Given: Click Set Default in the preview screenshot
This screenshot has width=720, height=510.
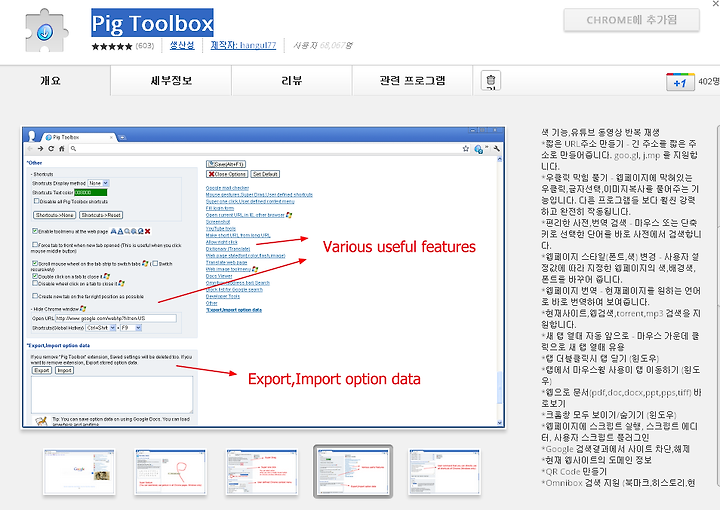Looking at the screenshot, I should tap(265, 174).
